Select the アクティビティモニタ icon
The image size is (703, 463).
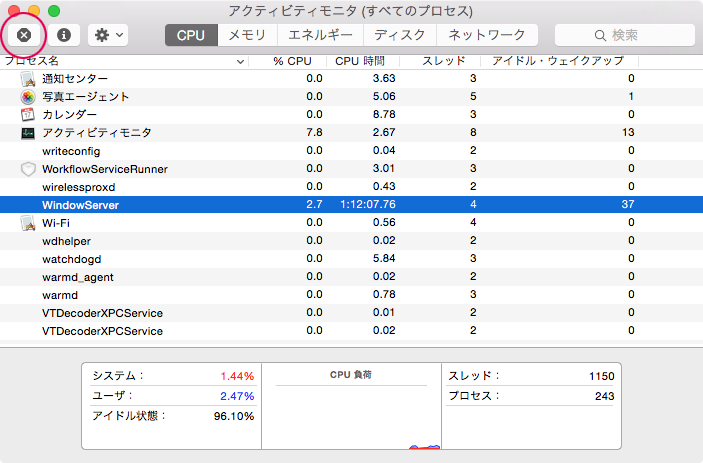[28, 133]
